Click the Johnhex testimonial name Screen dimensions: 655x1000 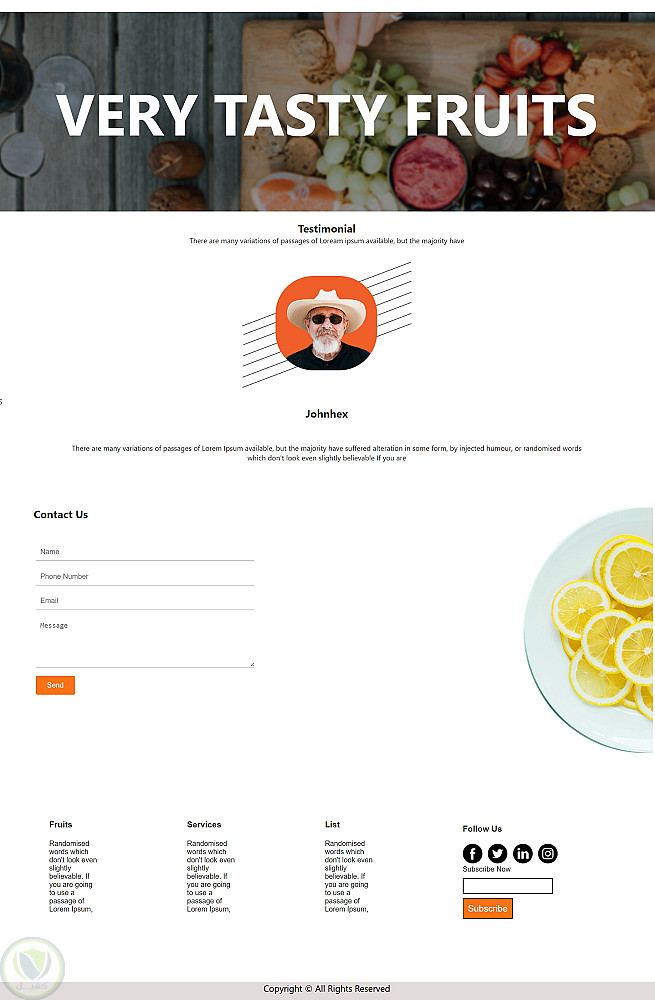tap(327, 414)
